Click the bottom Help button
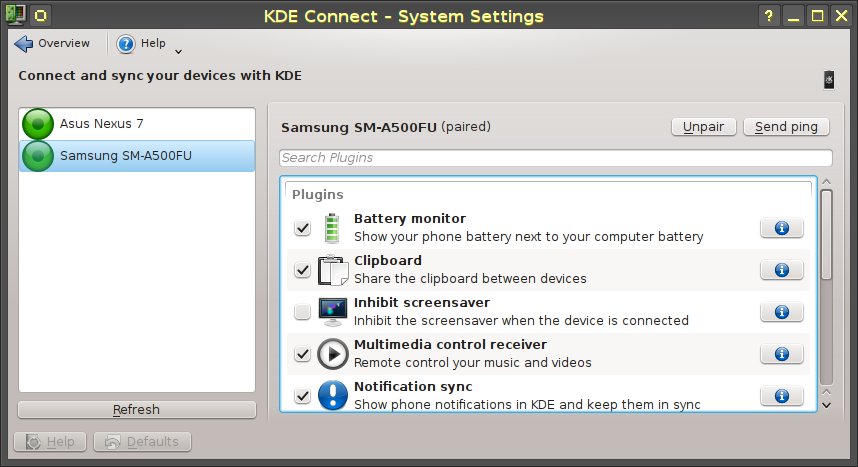This screenshot has height=467, width=858. point(50,442)
